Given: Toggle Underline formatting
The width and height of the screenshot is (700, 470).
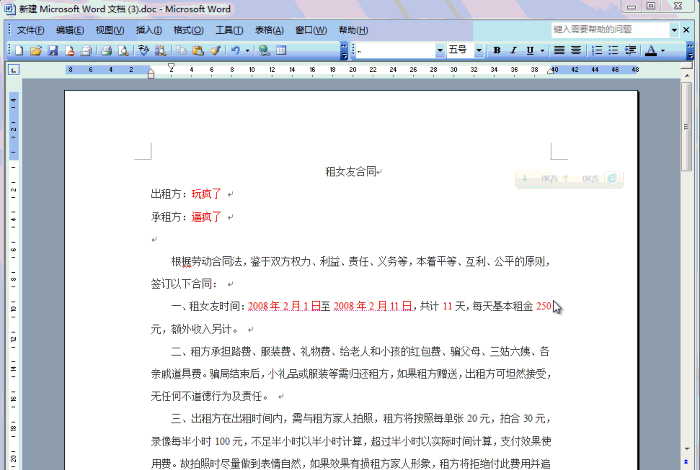Looking at the screenshot, I should click(x=530, y=50).
